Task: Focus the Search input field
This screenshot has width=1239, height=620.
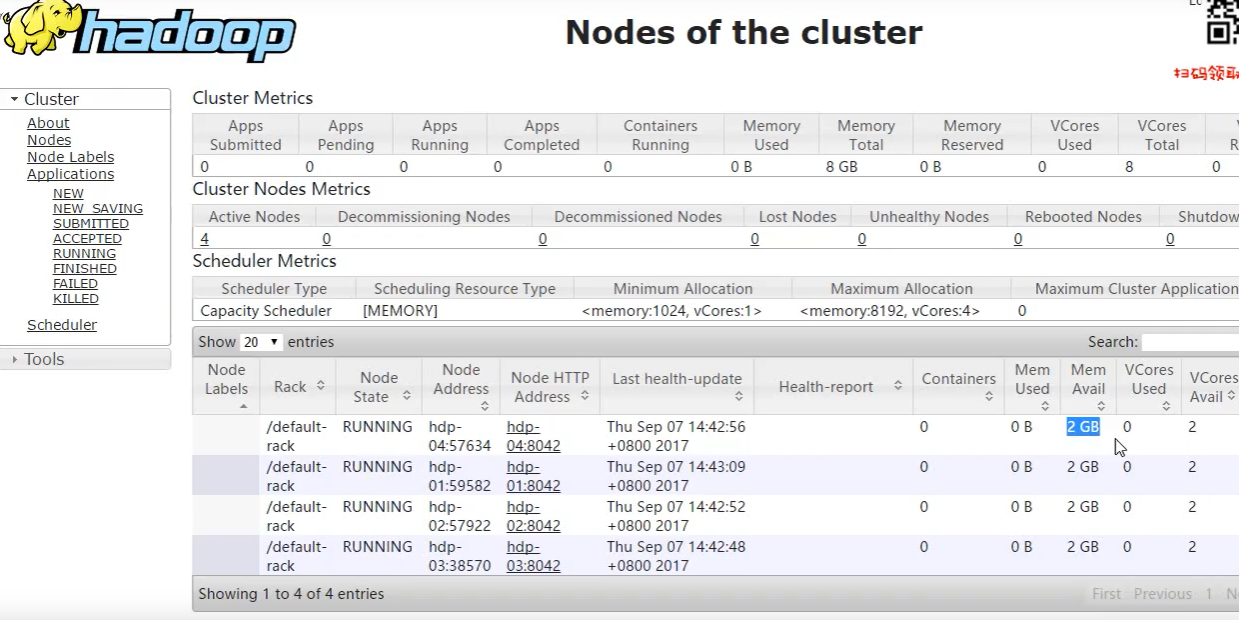Action: pos(1190,342)
